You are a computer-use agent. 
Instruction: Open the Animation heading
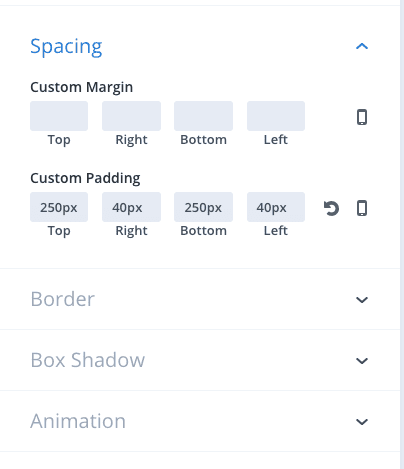78,421
